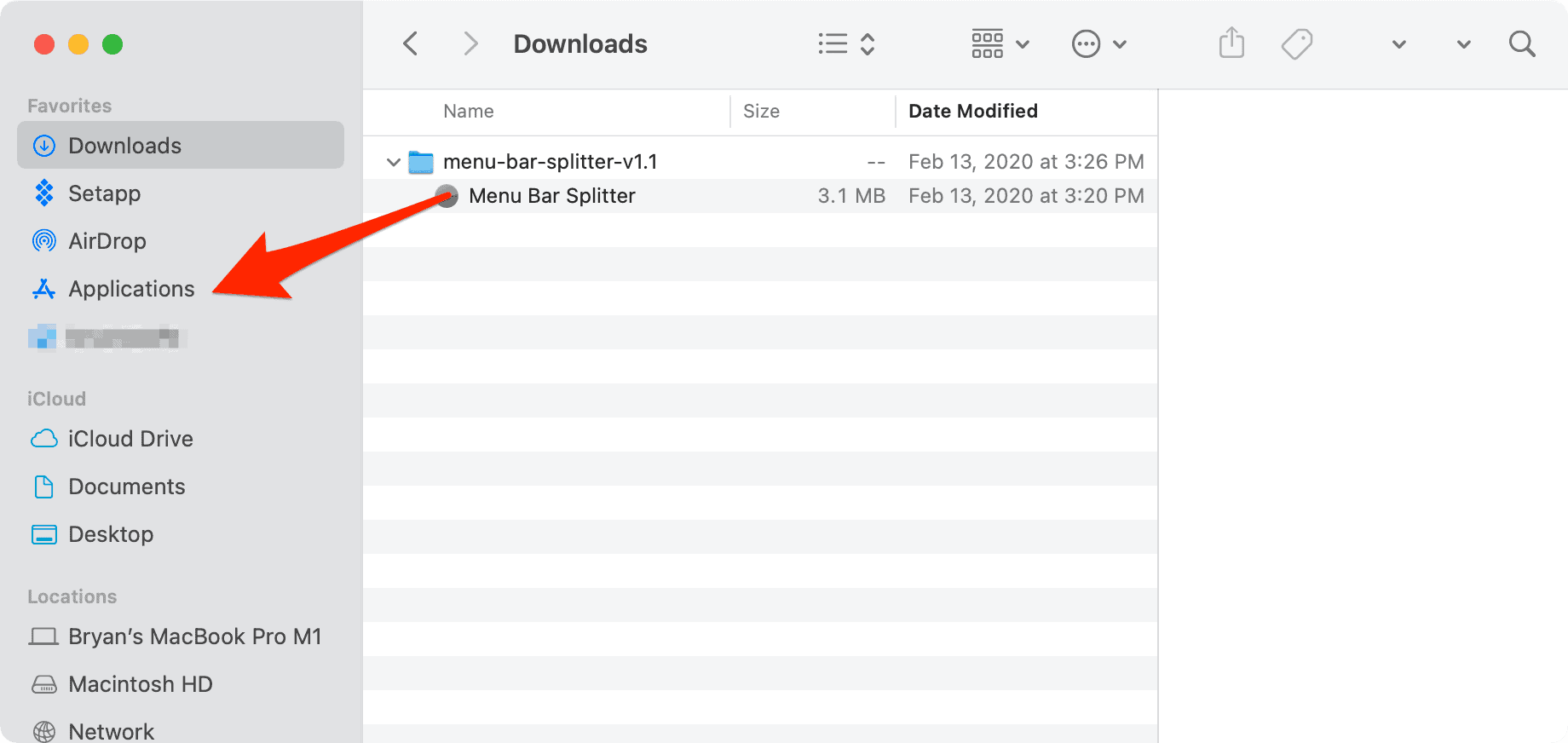Click the Favorites section heading
1568x743 pixels.
tap(70, 106)
